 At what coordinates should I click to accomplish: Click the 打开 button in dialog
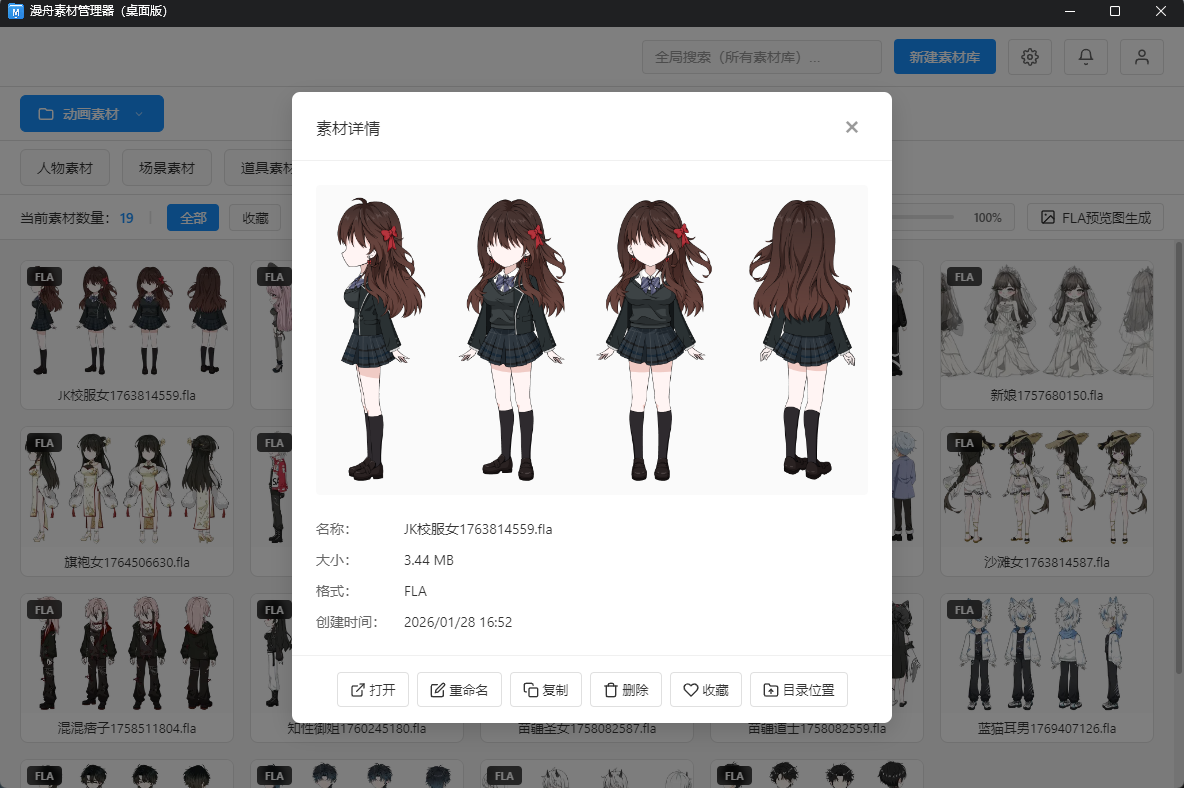tap(373, 690)
